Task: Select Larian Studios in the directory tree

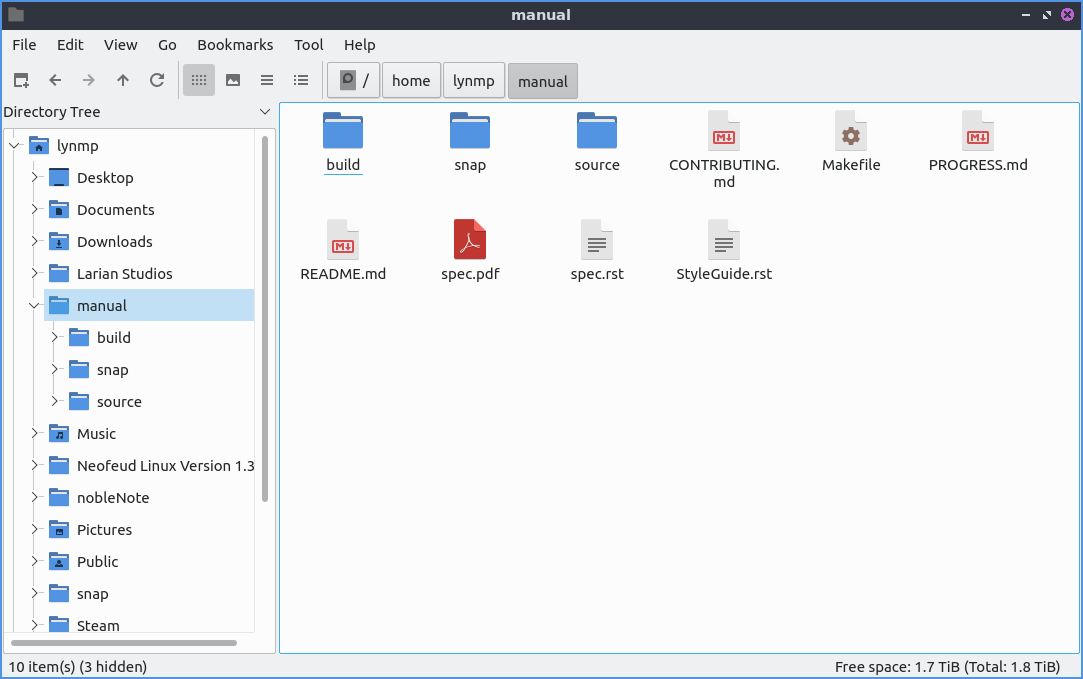Action: [124, 274]
